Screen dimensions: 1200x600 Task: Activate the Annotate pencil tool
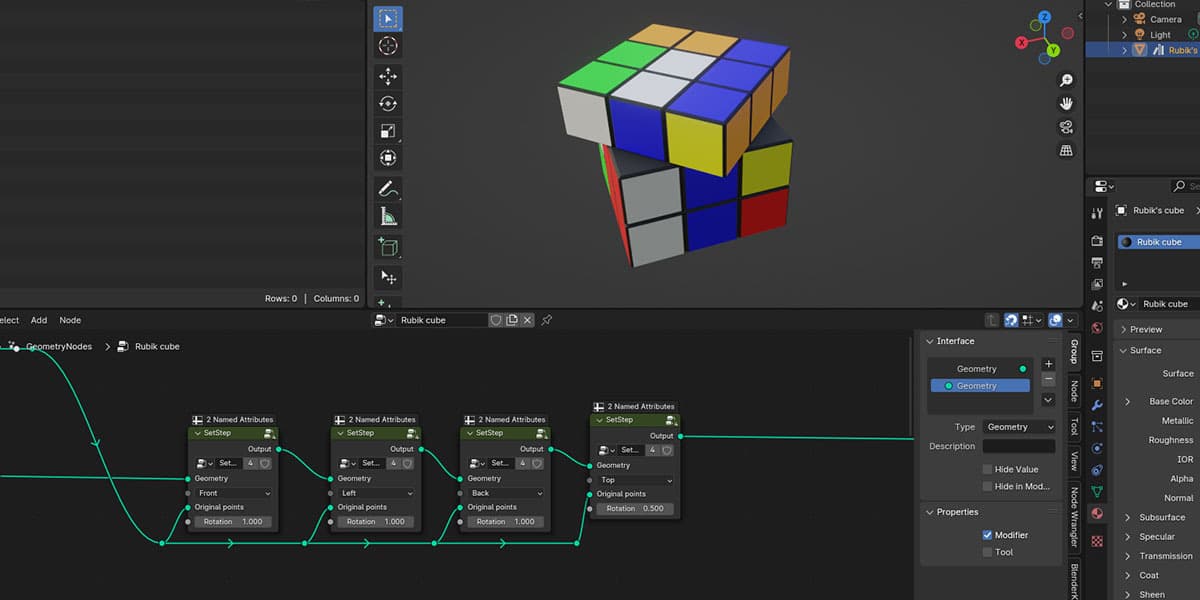[x=388, y=189]
